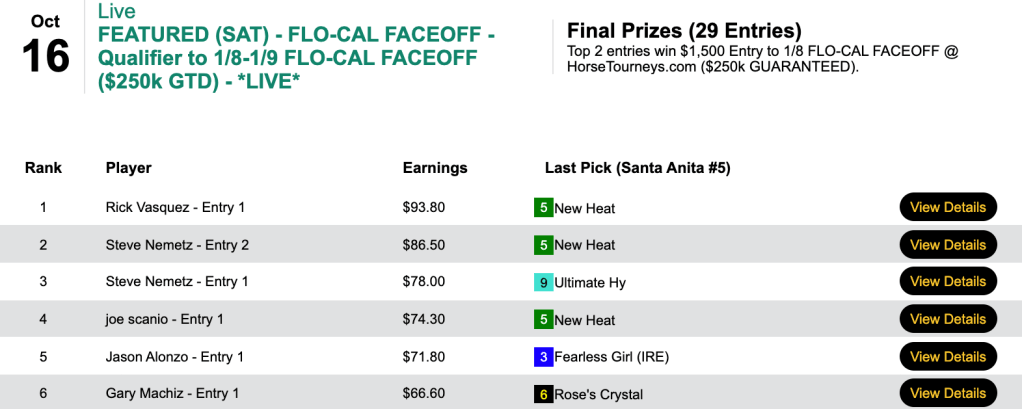Click blue number 3 badge for Fearless Girl
This screenshot has height=409, width=1022.
543,357
